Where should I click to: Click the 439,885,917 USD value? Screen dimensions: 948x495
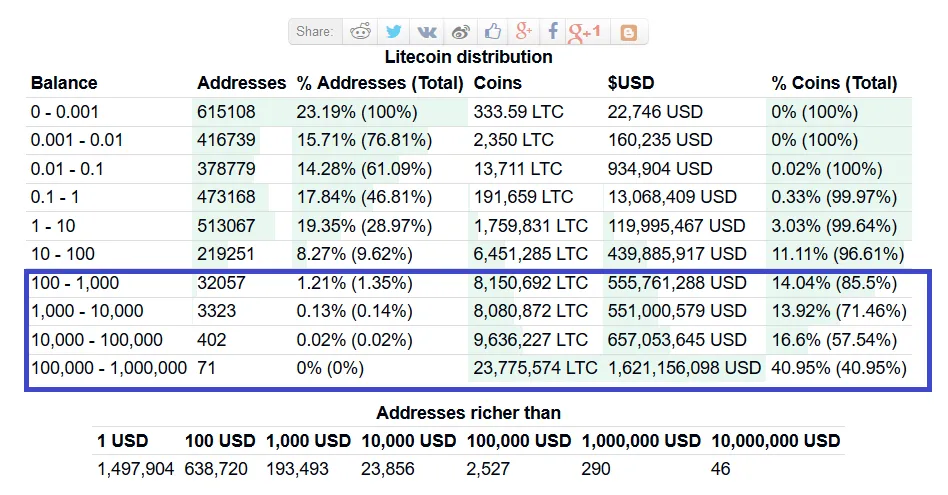(677, 254)
